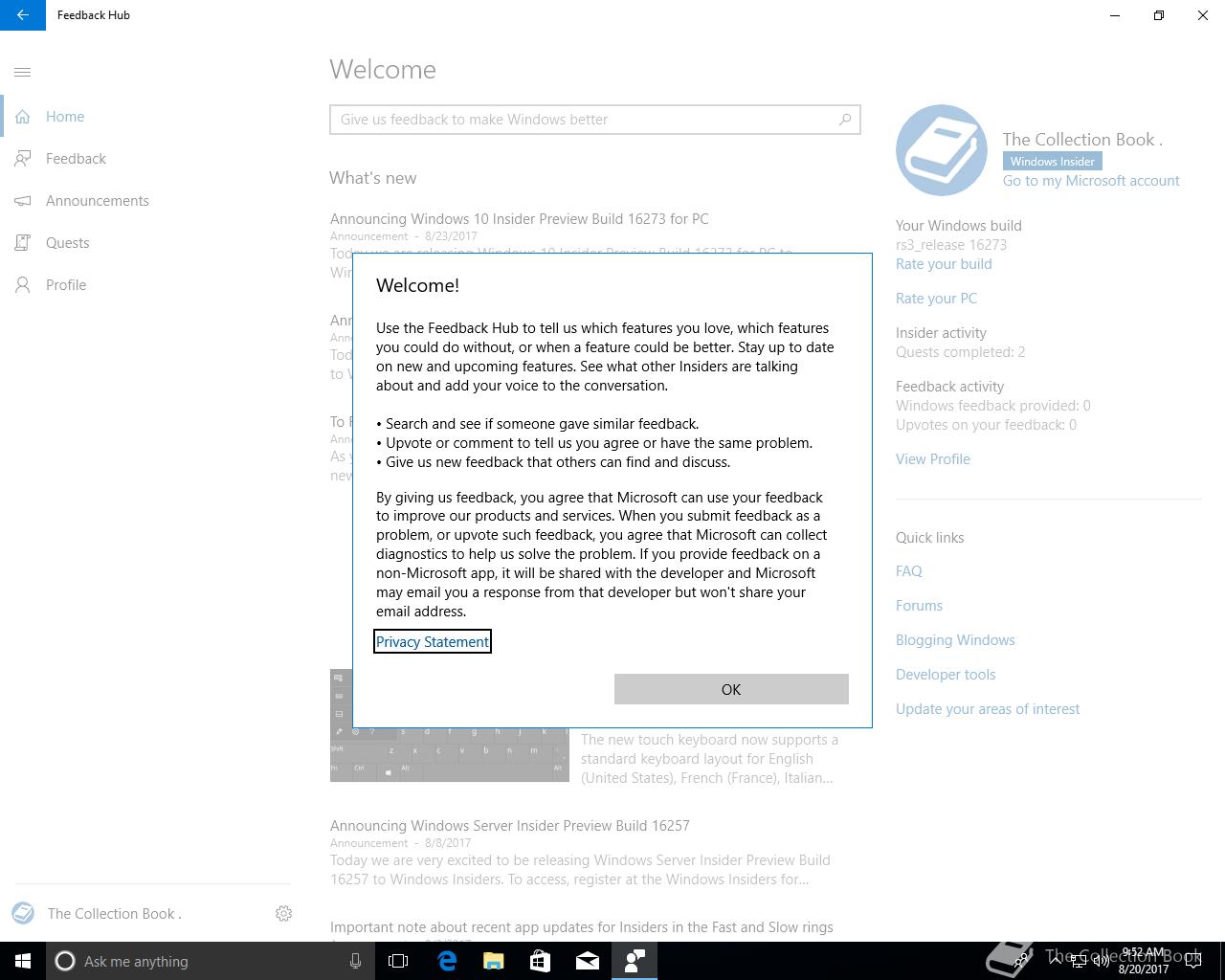Open Important note about recent app updates

pyautogui.click(x=582, y=927)
